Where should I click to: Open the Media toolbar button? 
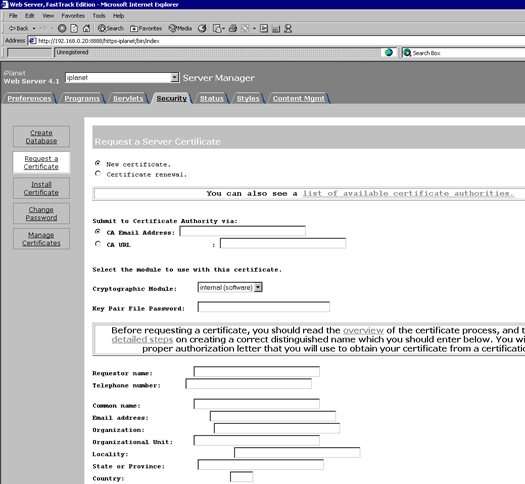[180, 28]
